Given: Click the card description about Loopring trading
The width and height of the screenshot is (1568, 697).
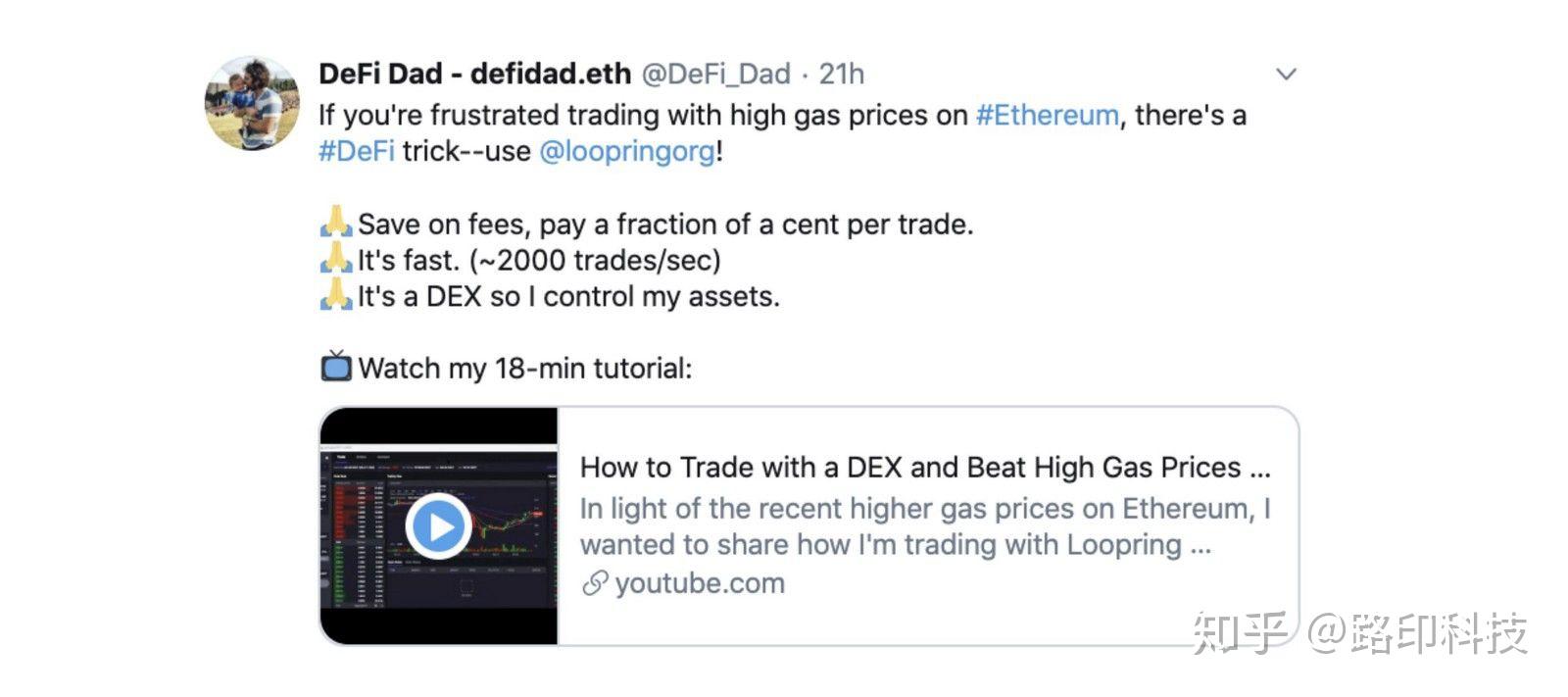Looking at the screenshot, I should tap(925, 526).
